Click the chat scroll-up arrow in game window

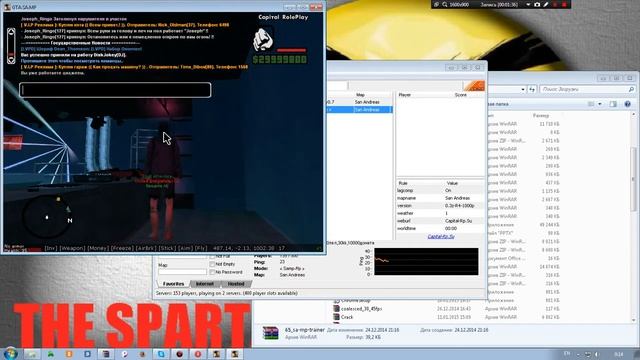[11, 32]
